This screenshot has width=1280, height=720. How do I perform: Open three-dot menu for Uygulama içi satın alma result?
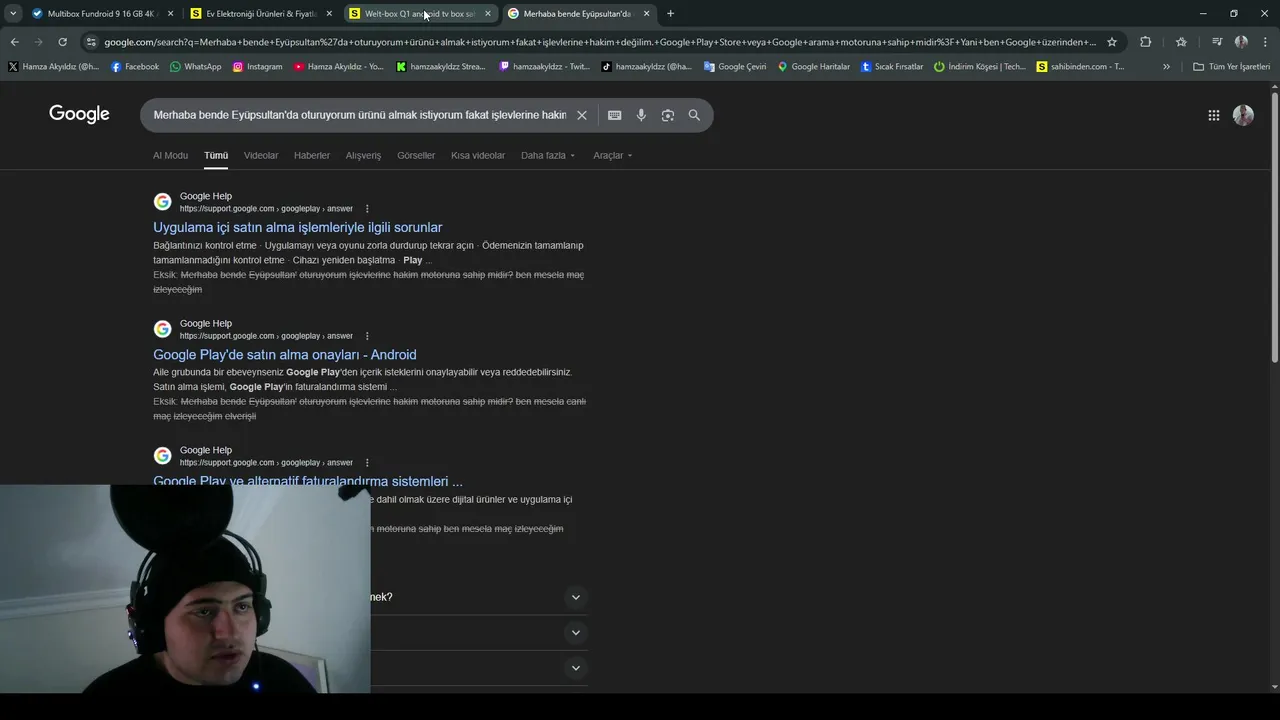click(x=367, y=209)
